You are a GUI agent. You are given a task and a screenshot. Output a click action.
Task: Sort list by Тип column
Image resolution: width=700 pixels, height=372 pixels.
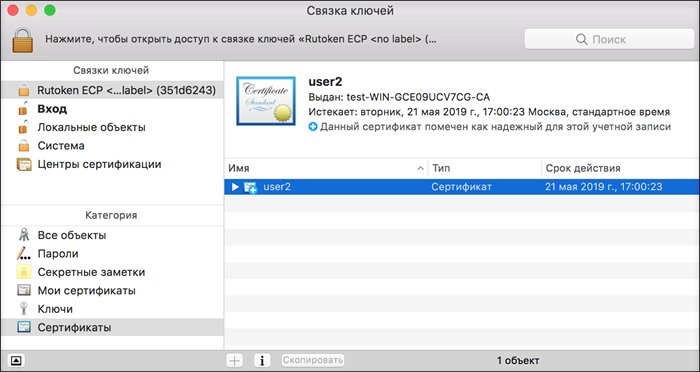point(485,168)
